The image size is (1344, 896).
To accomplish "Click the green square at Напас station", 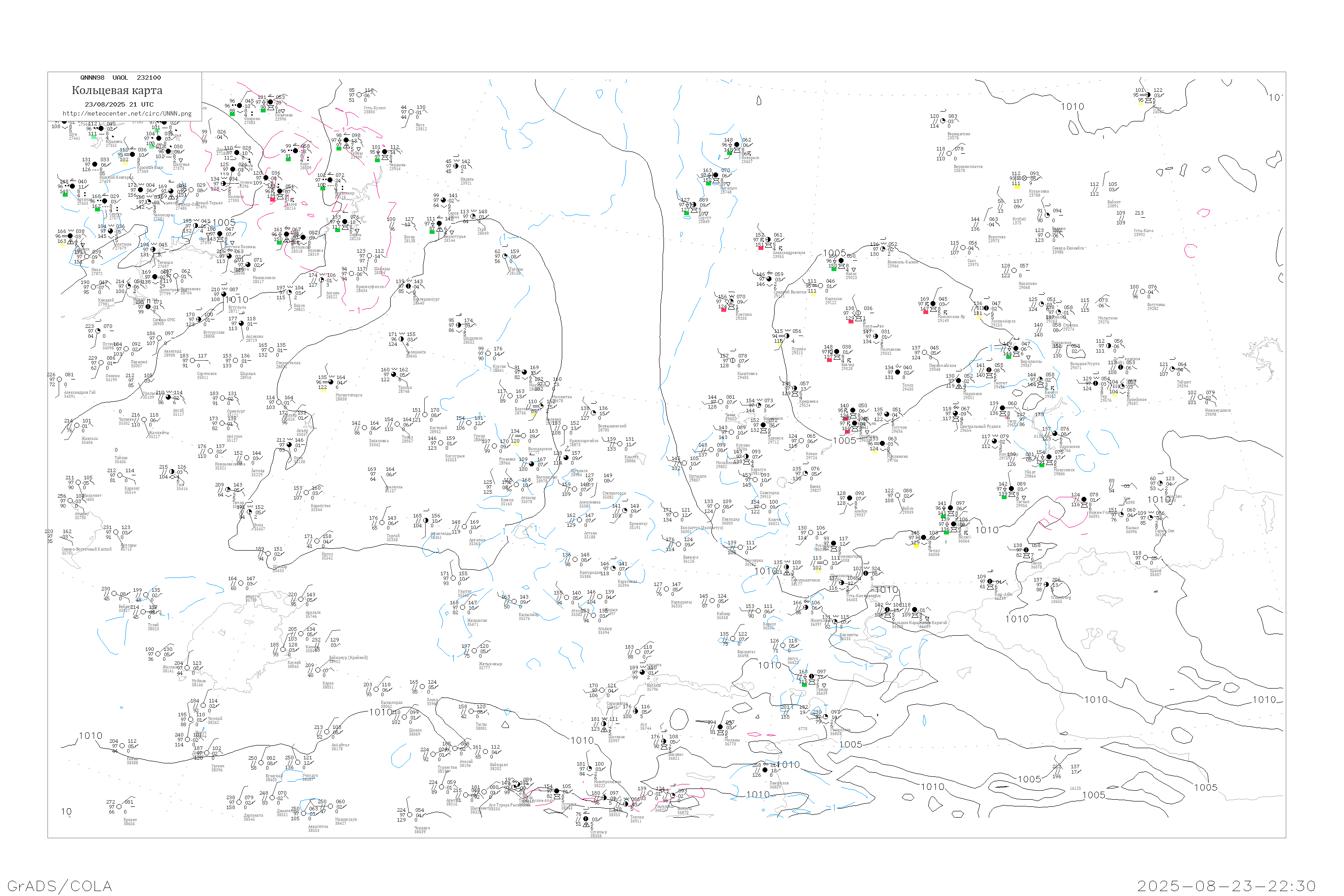I will pos(834,268).
